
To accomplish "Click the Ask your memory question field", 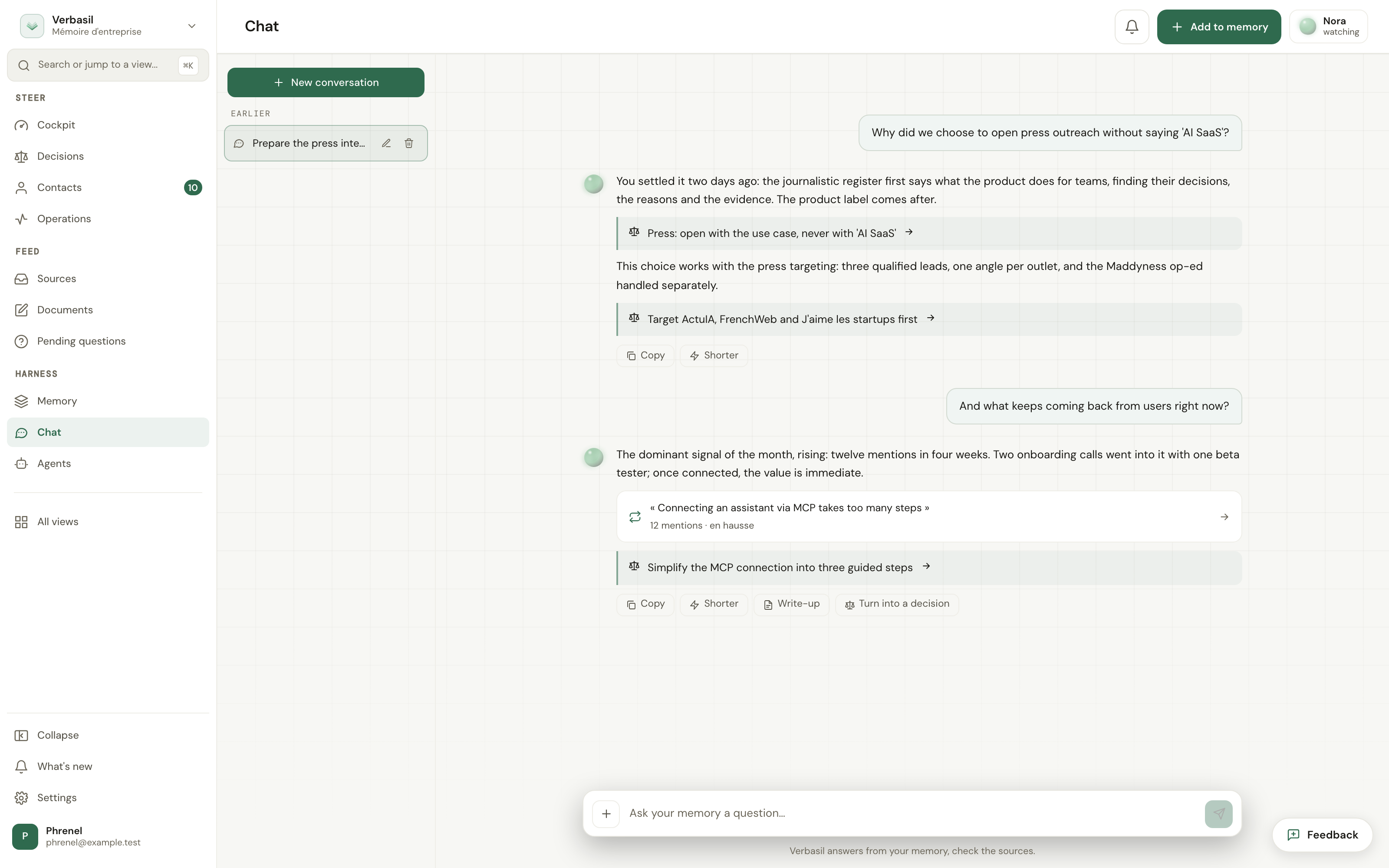I will pos(912,813).
